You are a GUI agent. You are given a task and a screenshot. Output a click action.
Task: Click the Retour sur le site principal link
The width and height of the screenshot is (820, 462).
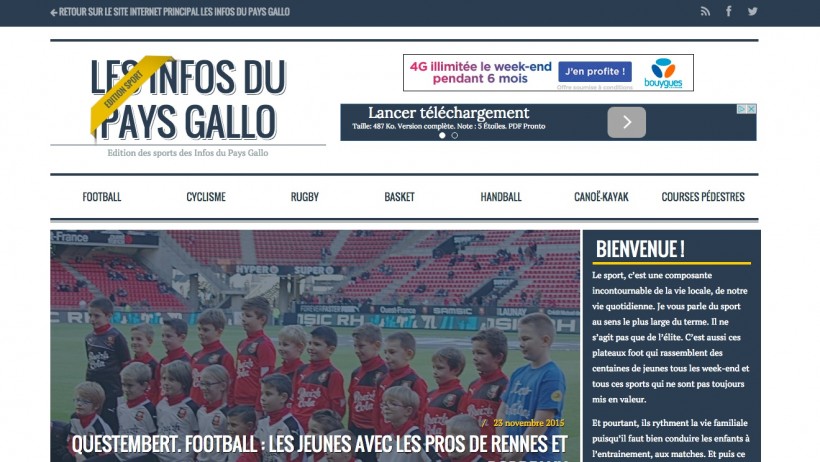coord(174,12)
